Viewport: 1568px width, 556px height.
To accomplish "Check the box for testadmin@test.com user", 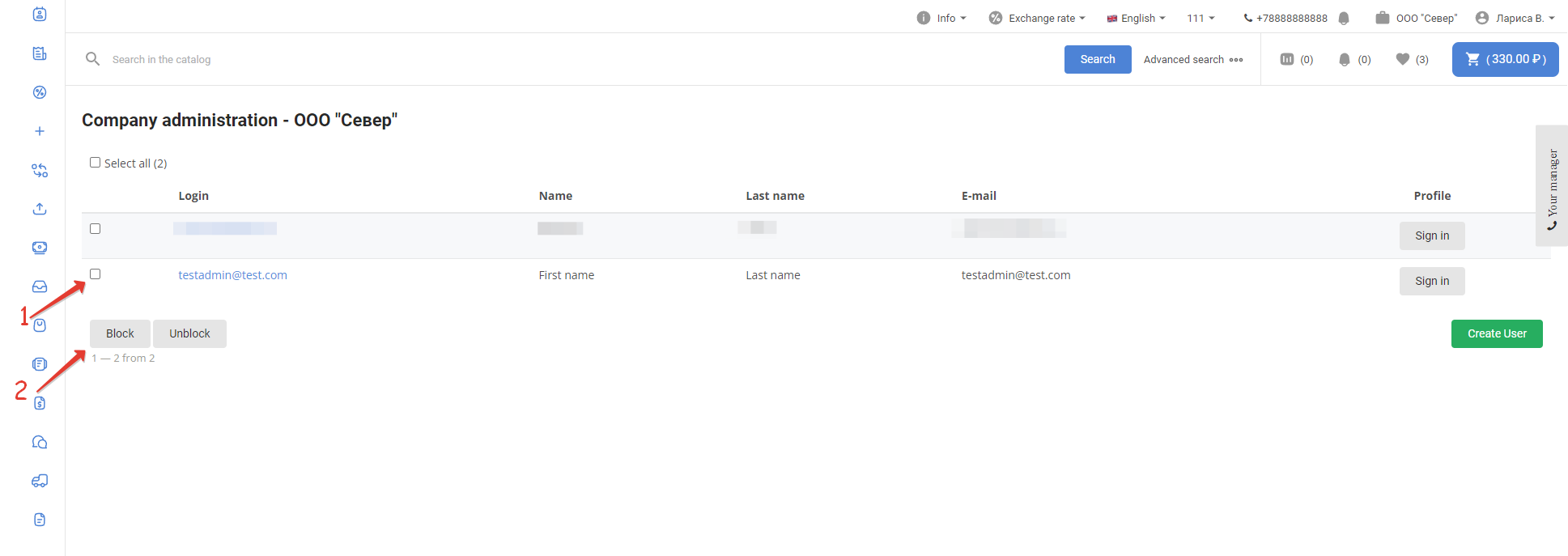I will click(96, 274).
